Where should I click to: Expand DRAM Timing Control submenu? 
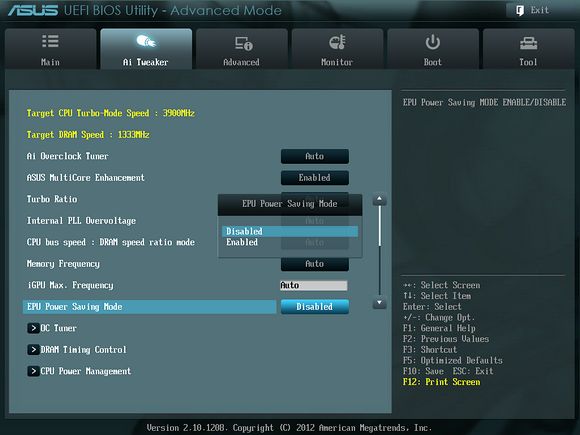(77, 350)
